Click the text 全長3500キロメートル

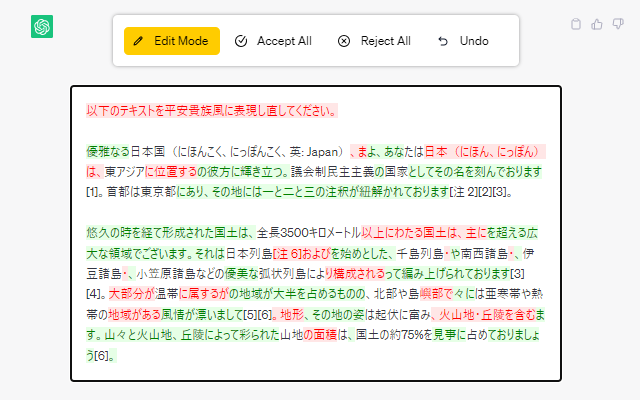point(309,233)
